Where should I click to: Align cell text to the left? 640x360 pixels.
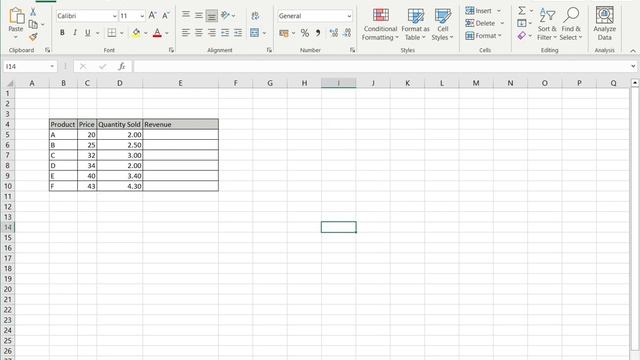tap(186, 33)
